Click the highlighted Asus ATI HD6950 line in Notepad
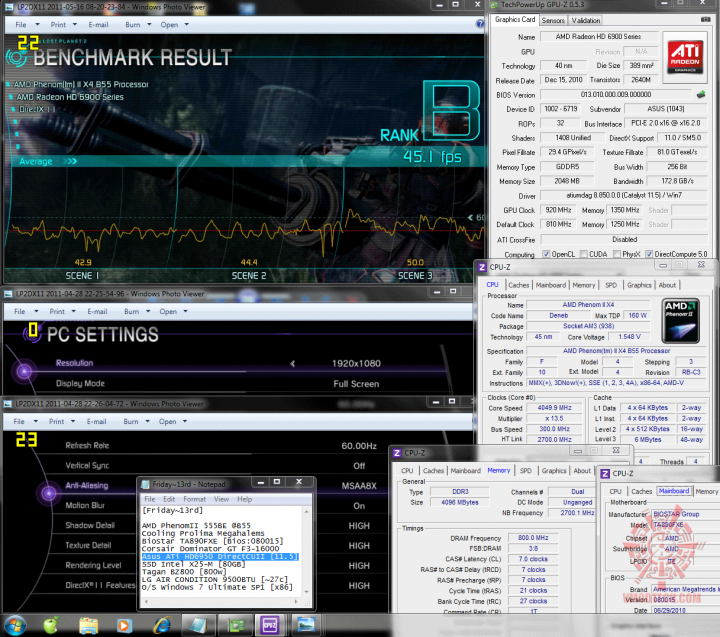Viewport: 720px width, 637px height. 220,557
